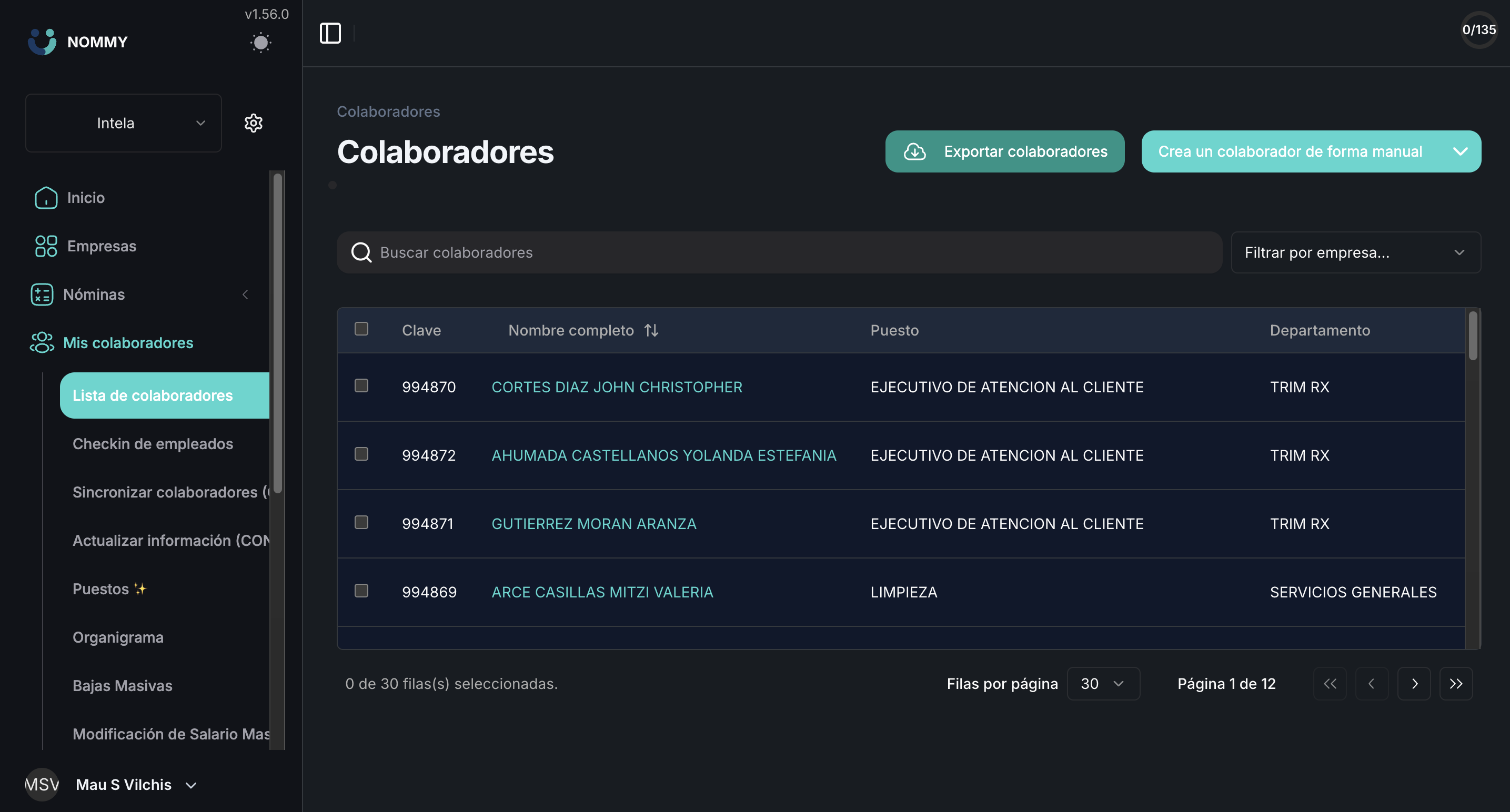The image size is (1510, 812).
Task: Expand the Filtrar por empresa dropdown
Action: click(x=1355, y=252)
